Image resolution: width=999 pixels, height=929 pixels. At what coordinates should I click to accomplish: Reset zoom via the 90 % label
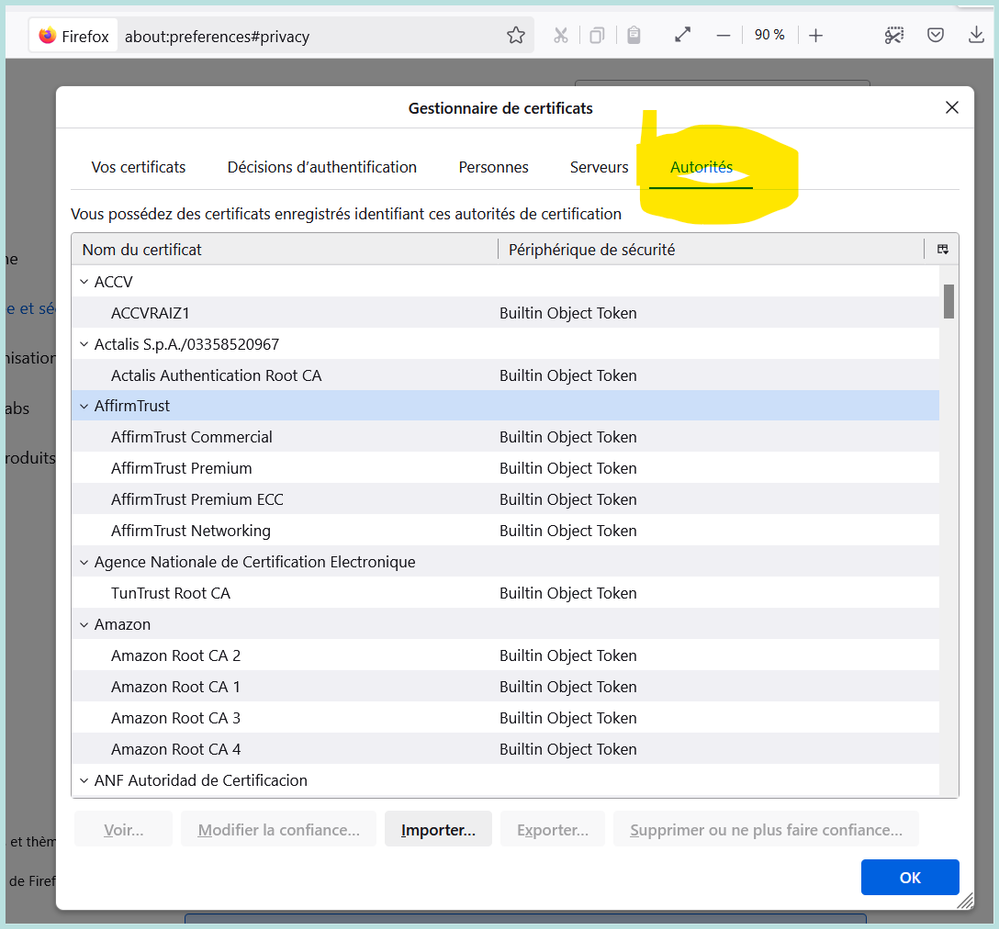[769, 35]
